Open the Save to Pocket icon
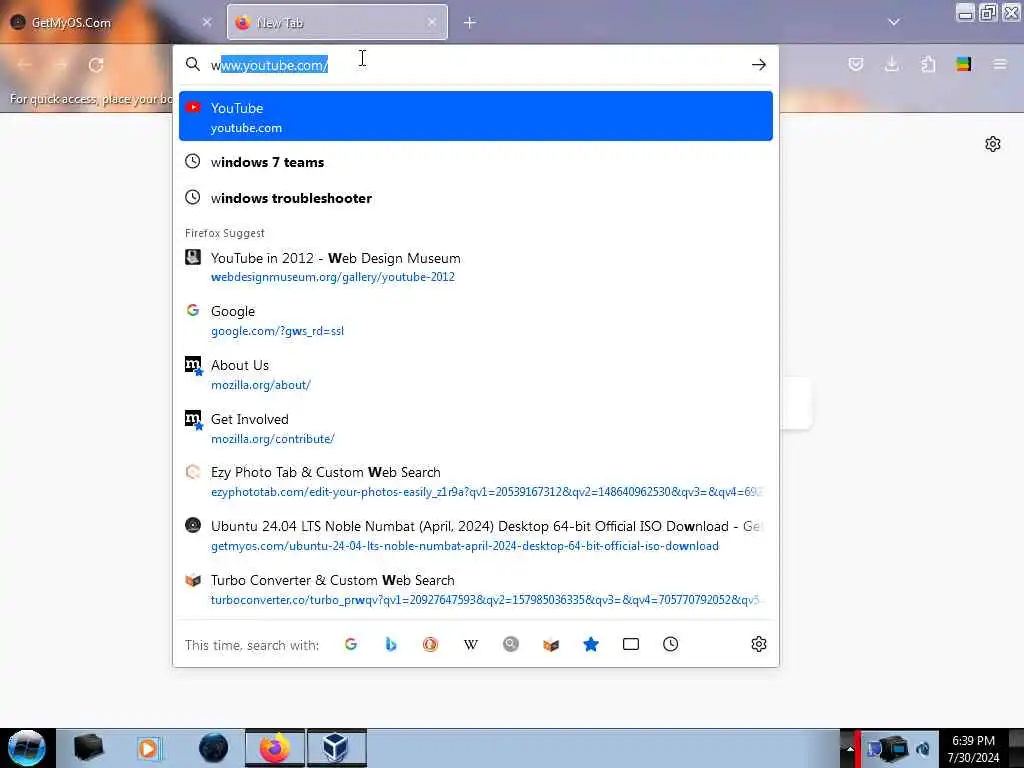Viewport: 1024px width, 768px height. [x=856, y=64]
